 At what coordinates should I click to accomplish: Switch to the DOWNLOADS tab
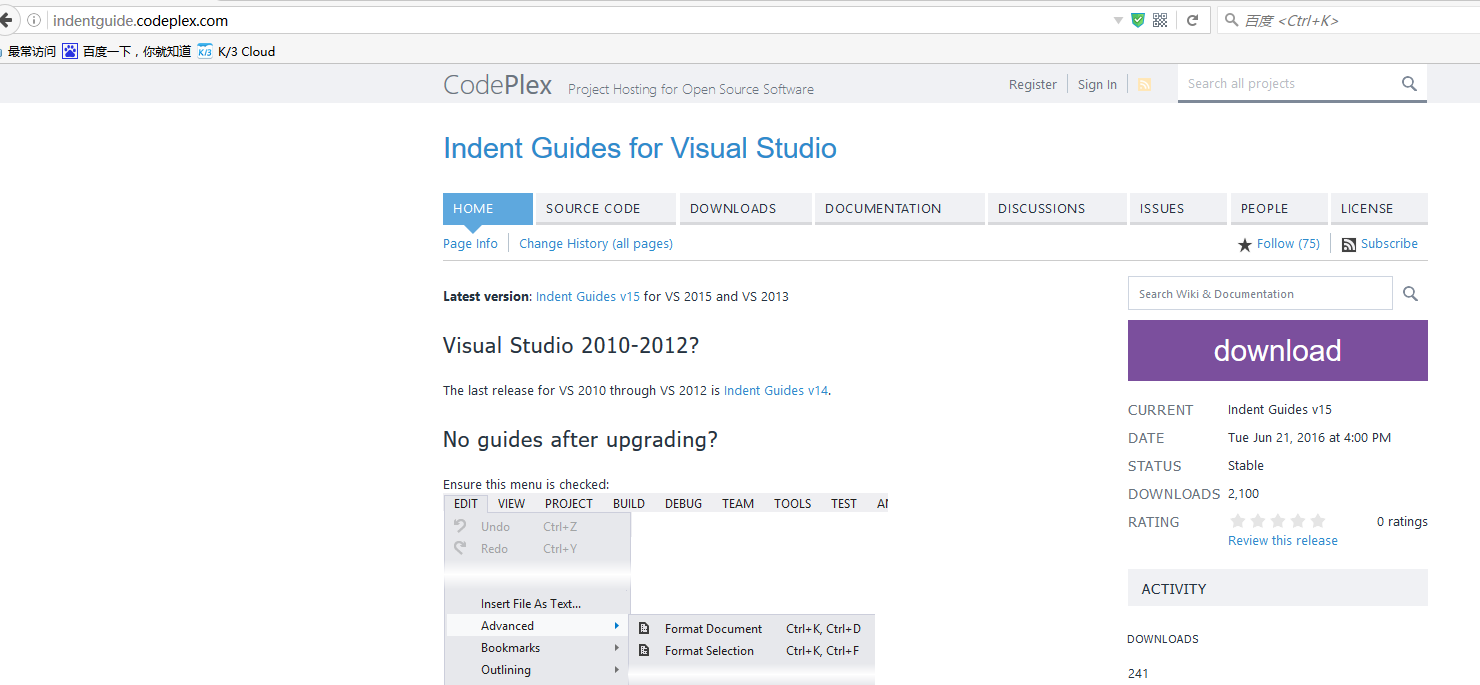(745, 208)
